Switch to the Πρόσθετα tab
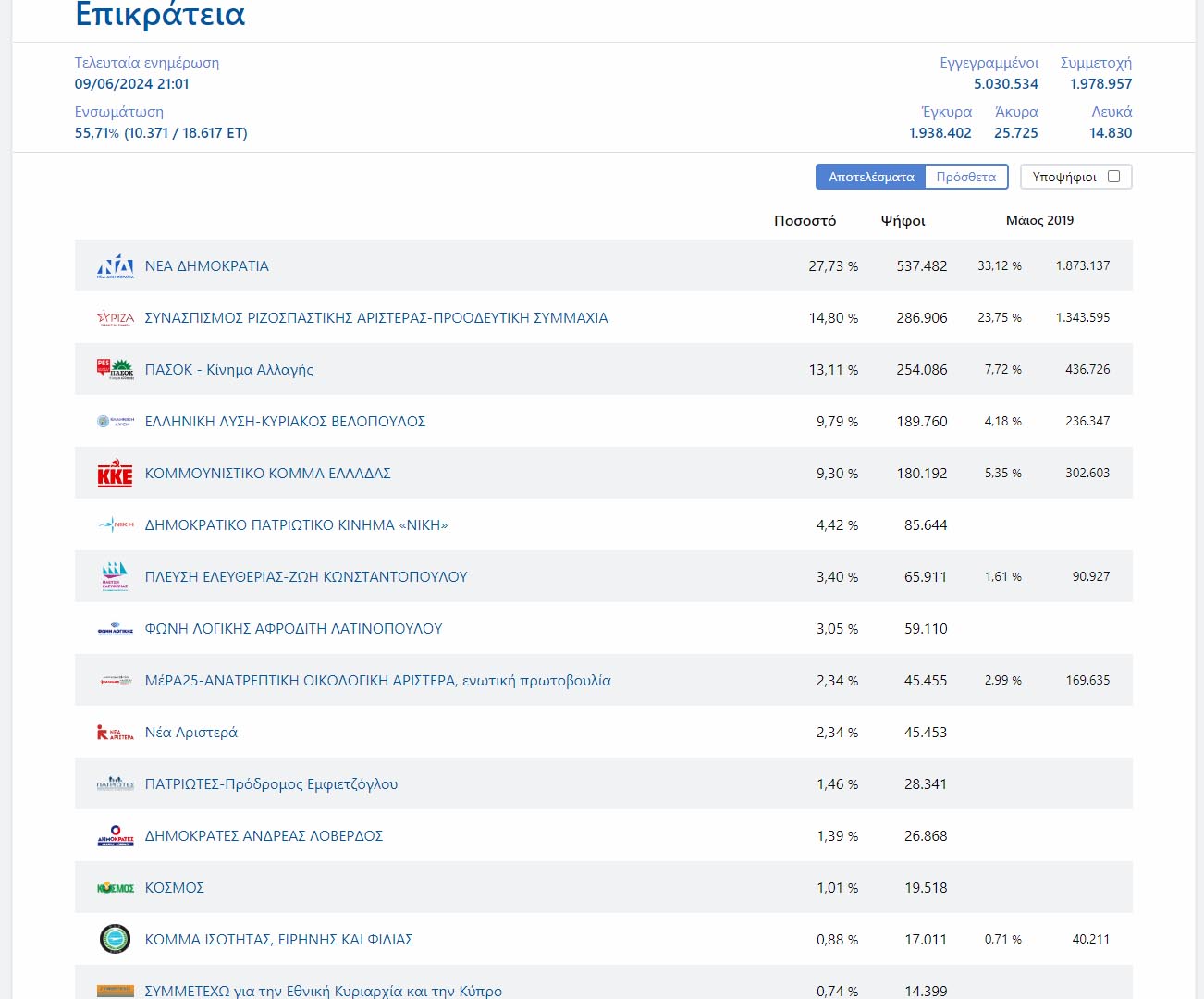 tap(966, 177)
